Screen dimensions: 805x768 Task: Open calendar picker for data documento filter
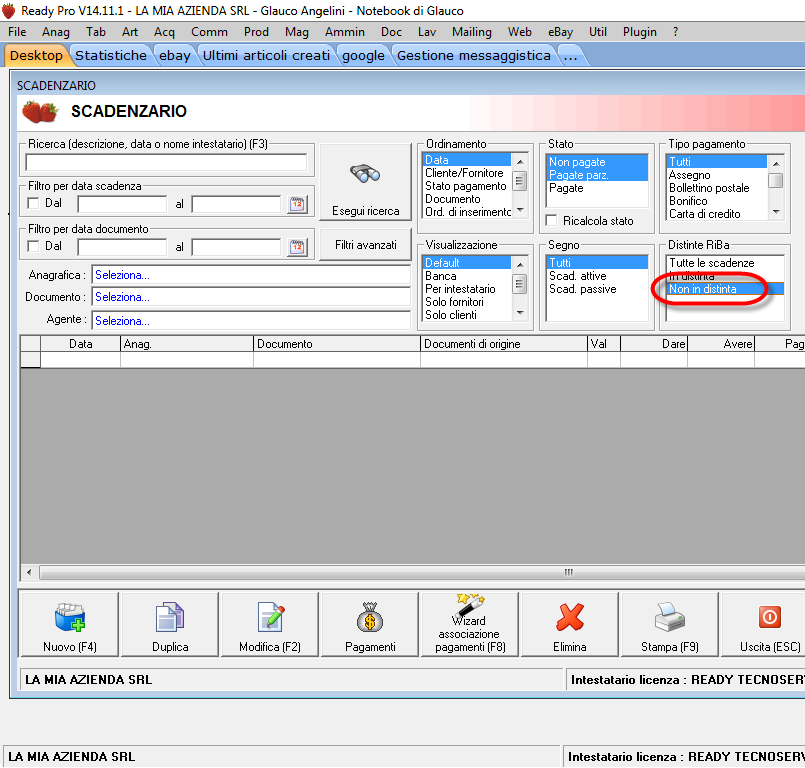point(297,247)
